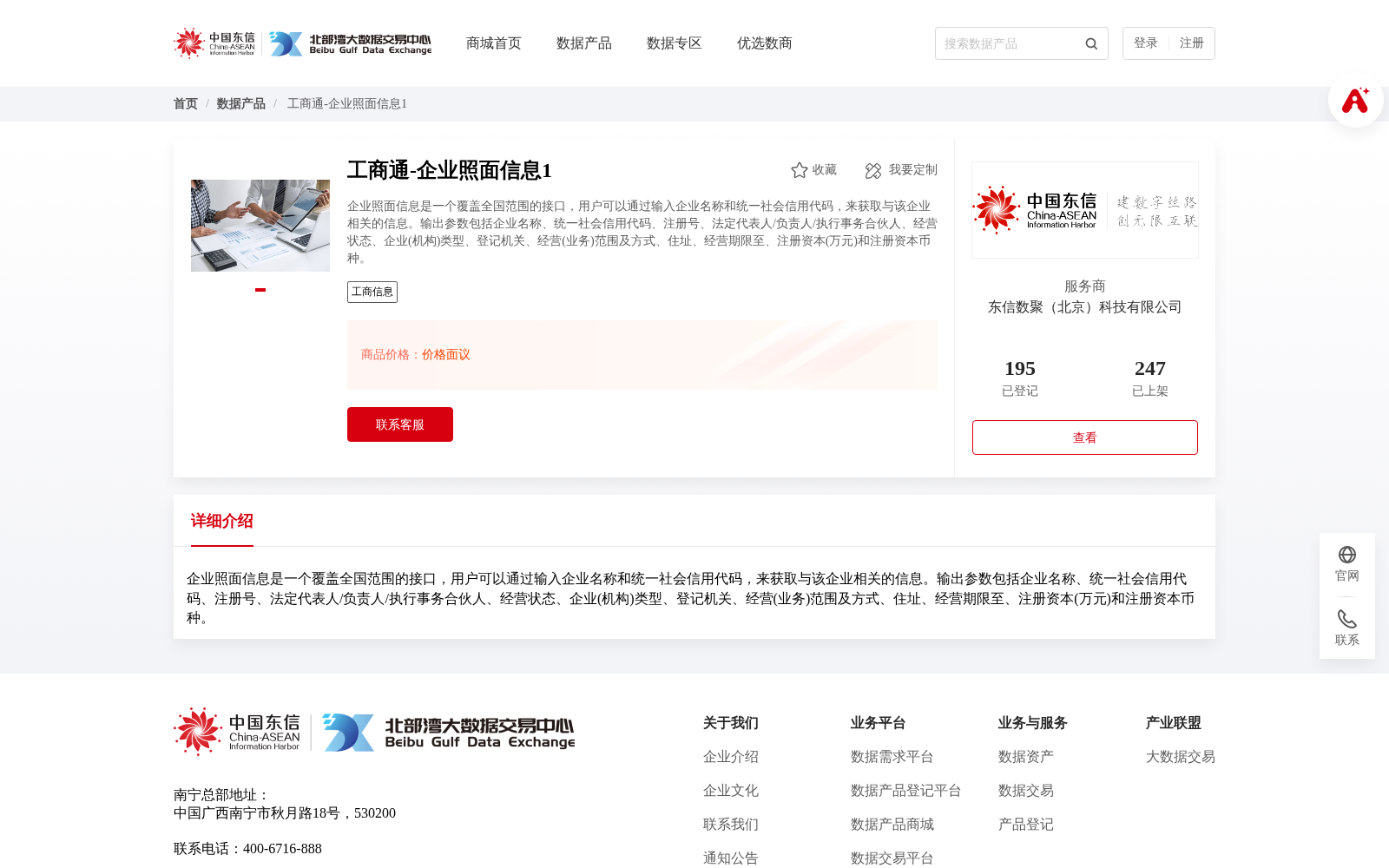Click the 东信数聚（北京）科技有限公司 provider name
Viewport: 1389px width, 868px height.
coord(1085,307)
